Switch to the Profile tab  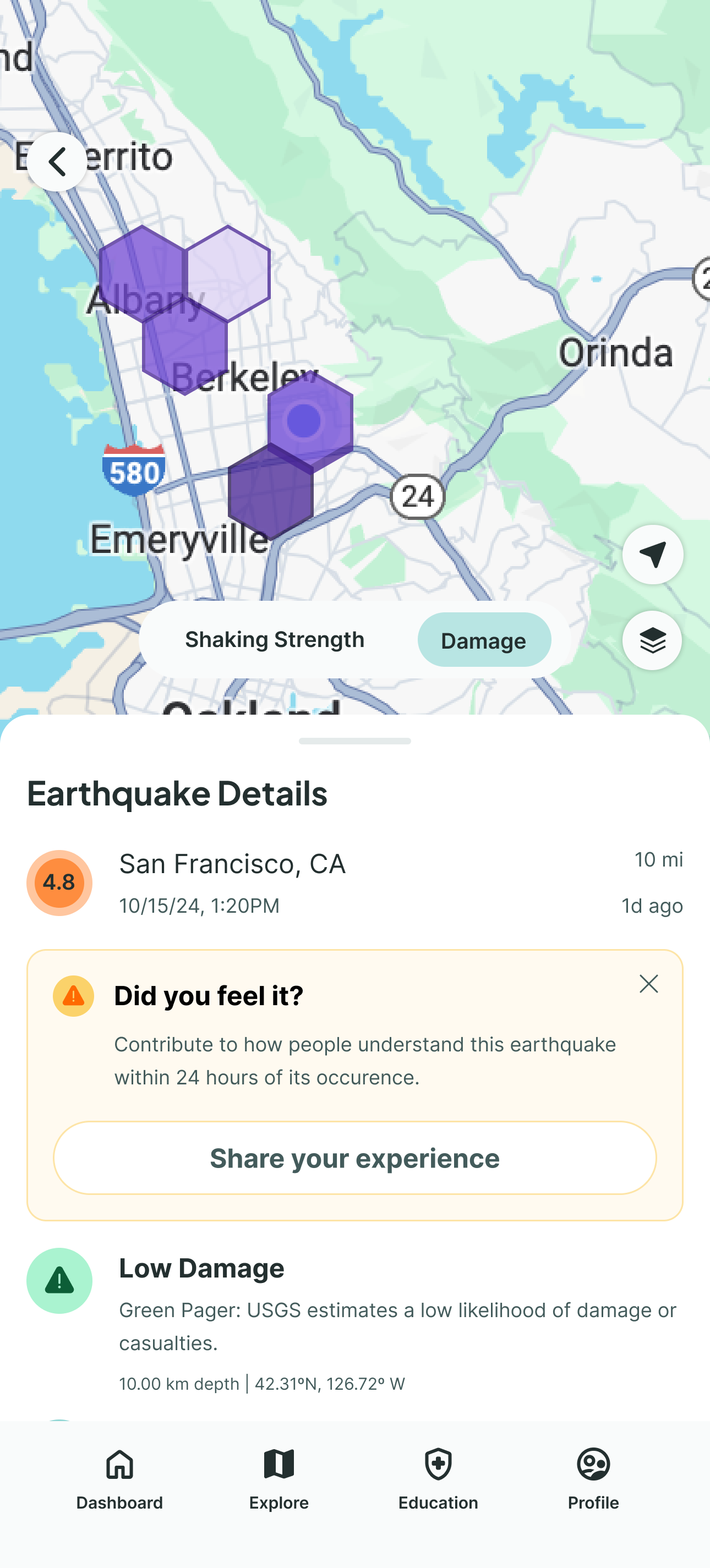click(593, 1478)
